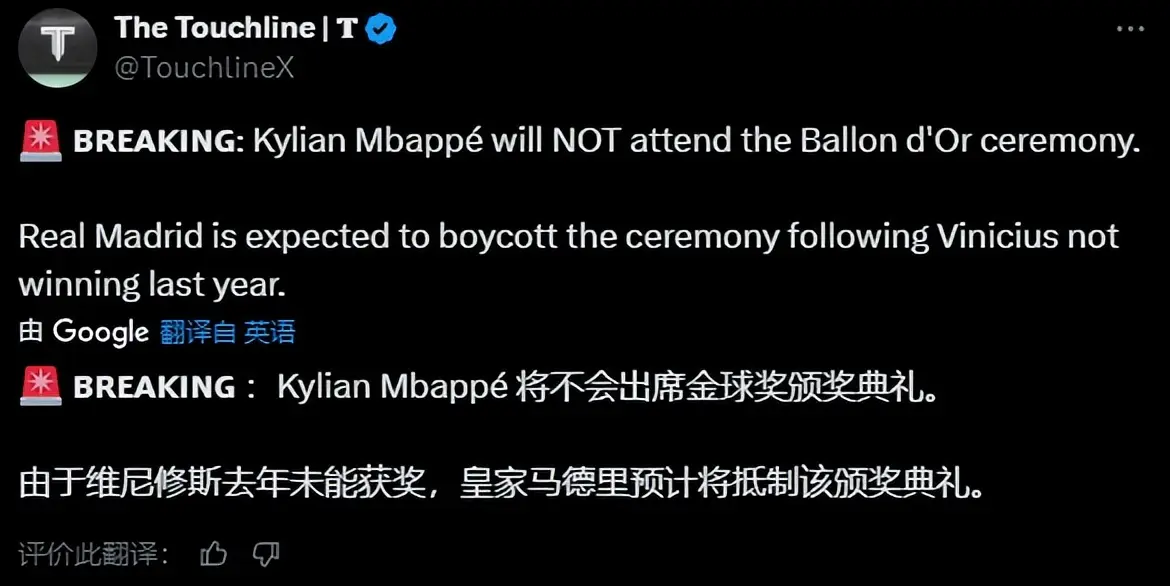
Task: Click the Google logo in the translation credit
Action: 100,332
